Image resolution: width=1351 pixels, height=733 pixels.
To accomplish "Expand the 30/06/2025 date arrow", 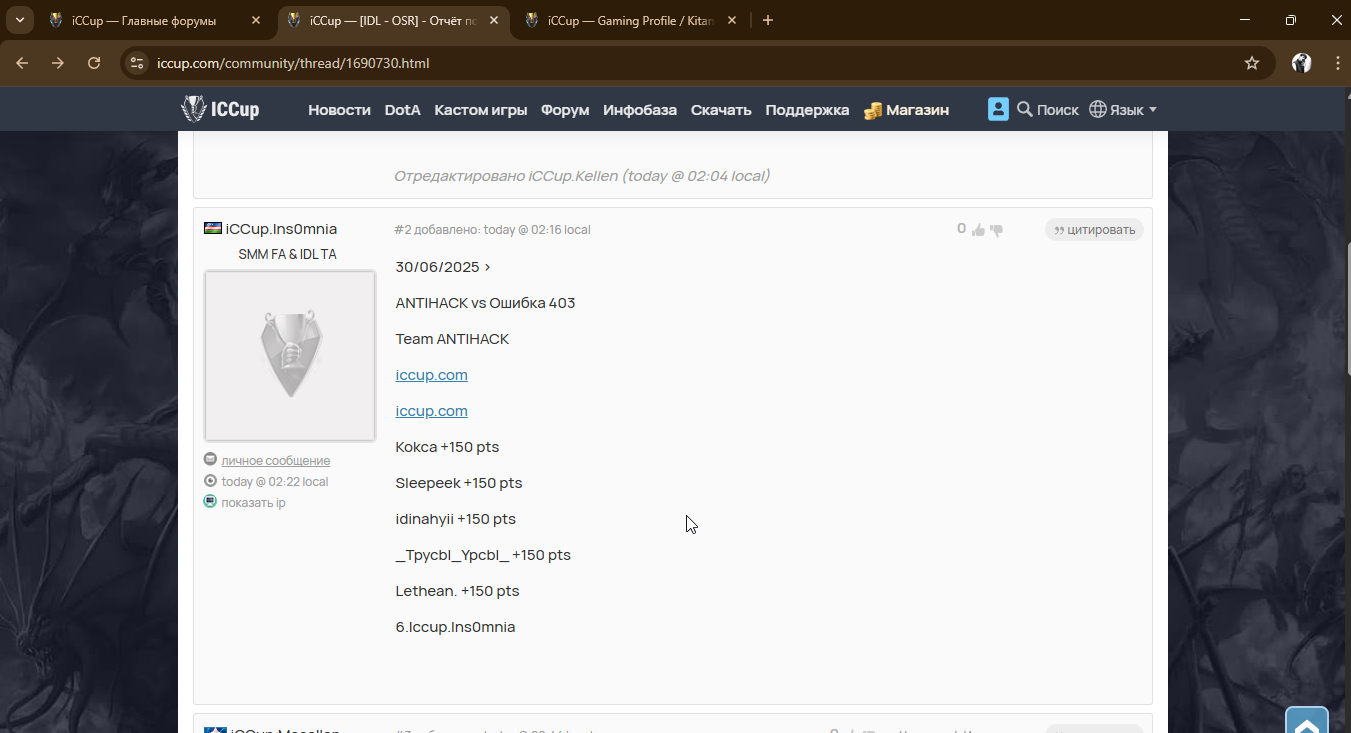I will click(487, 267).
